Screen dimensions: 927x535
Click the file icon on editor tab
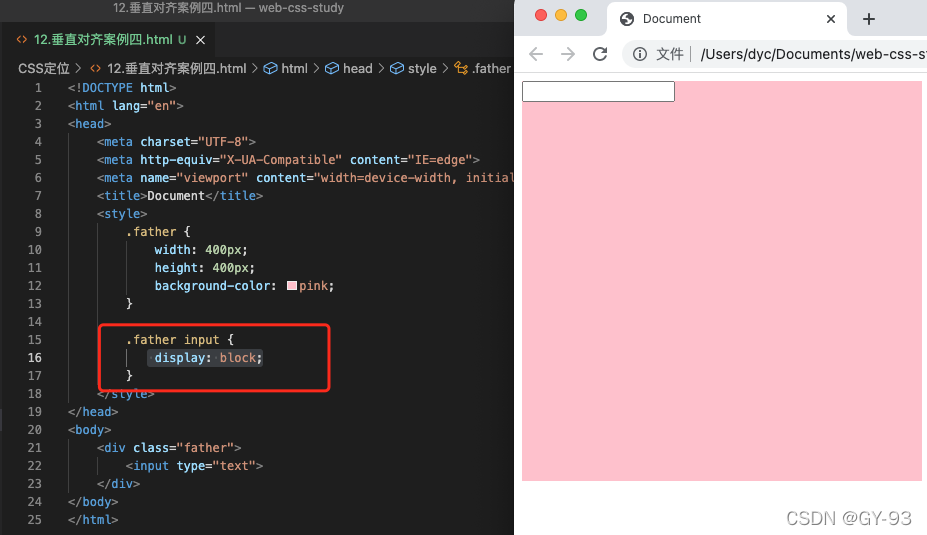22,40
